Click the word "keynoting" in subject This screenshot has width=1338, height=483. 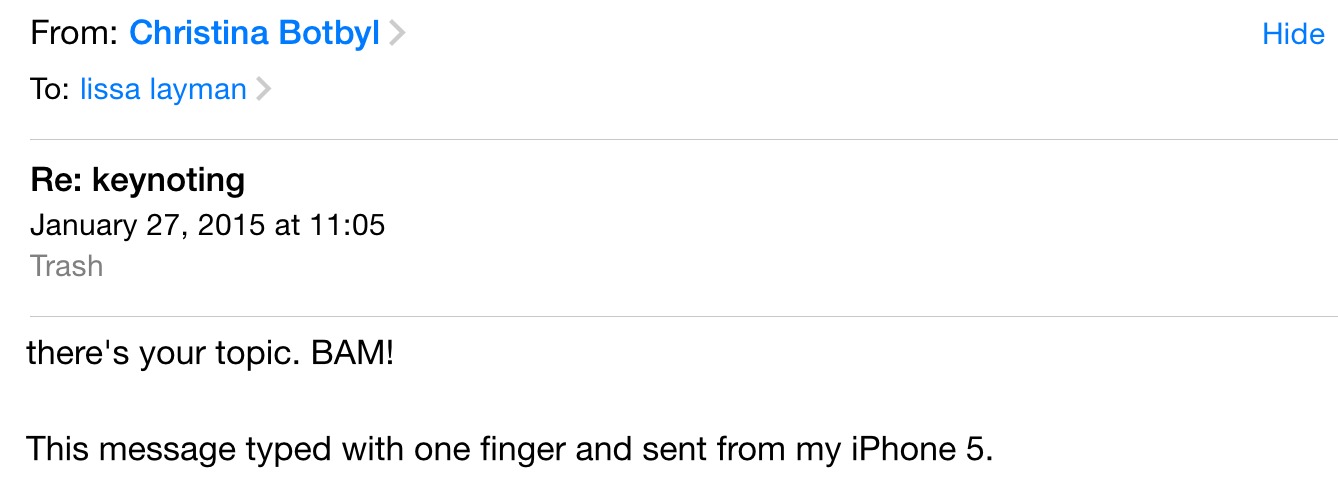pos(168,180)
